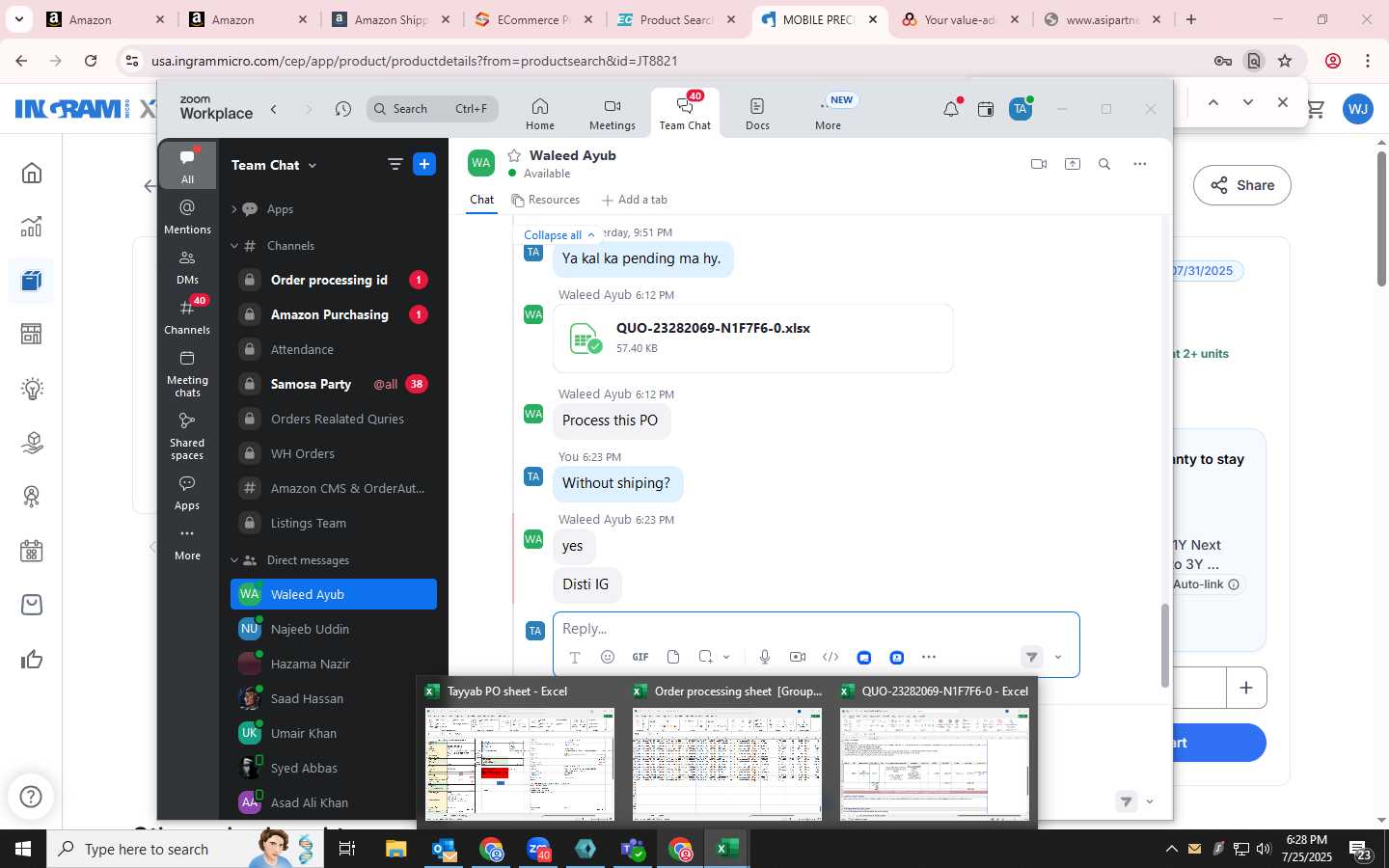Open Najeeb Uddin direct message

point(334,629)
